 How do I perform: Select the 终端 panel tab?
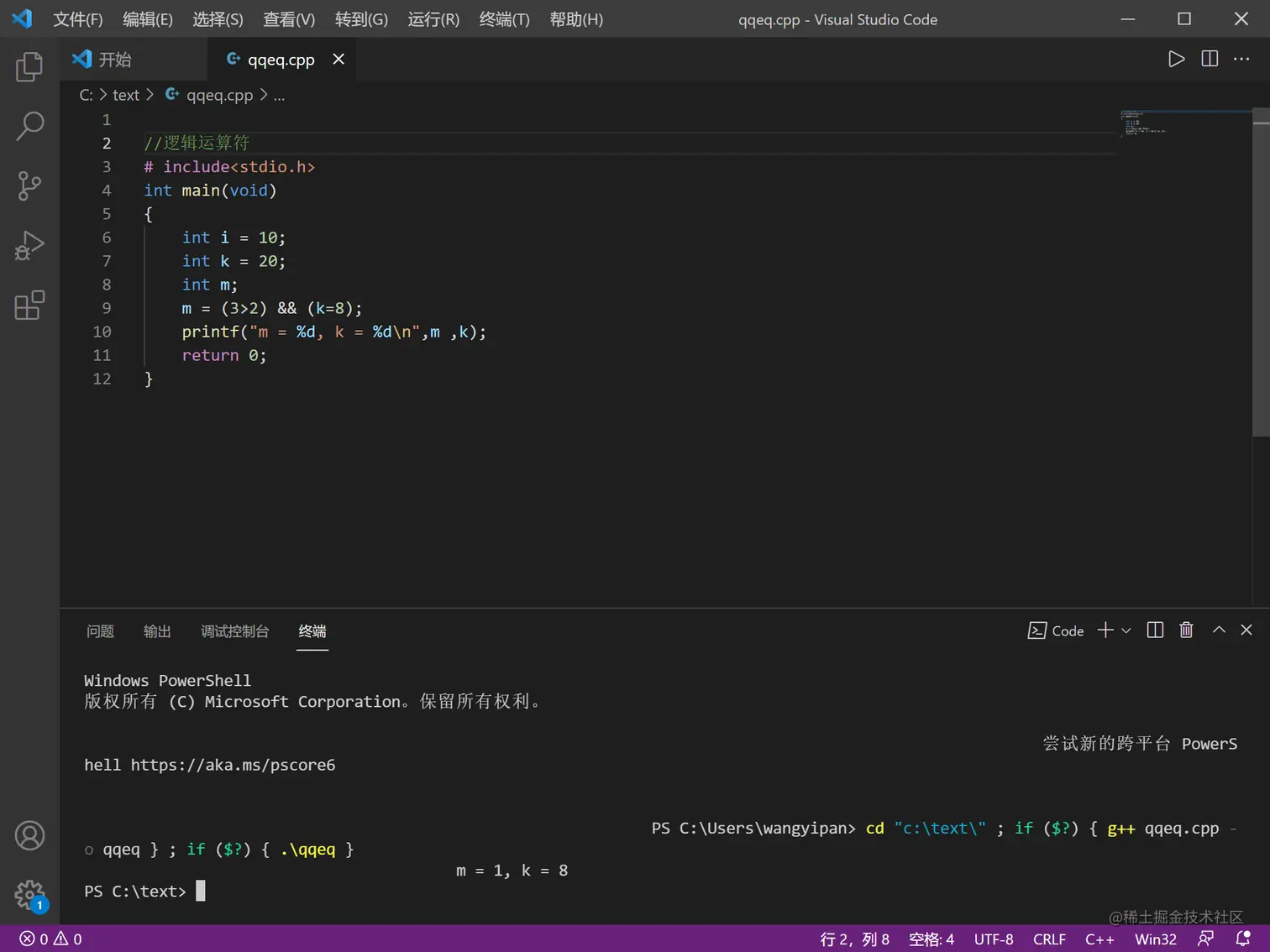pos(312,630)
